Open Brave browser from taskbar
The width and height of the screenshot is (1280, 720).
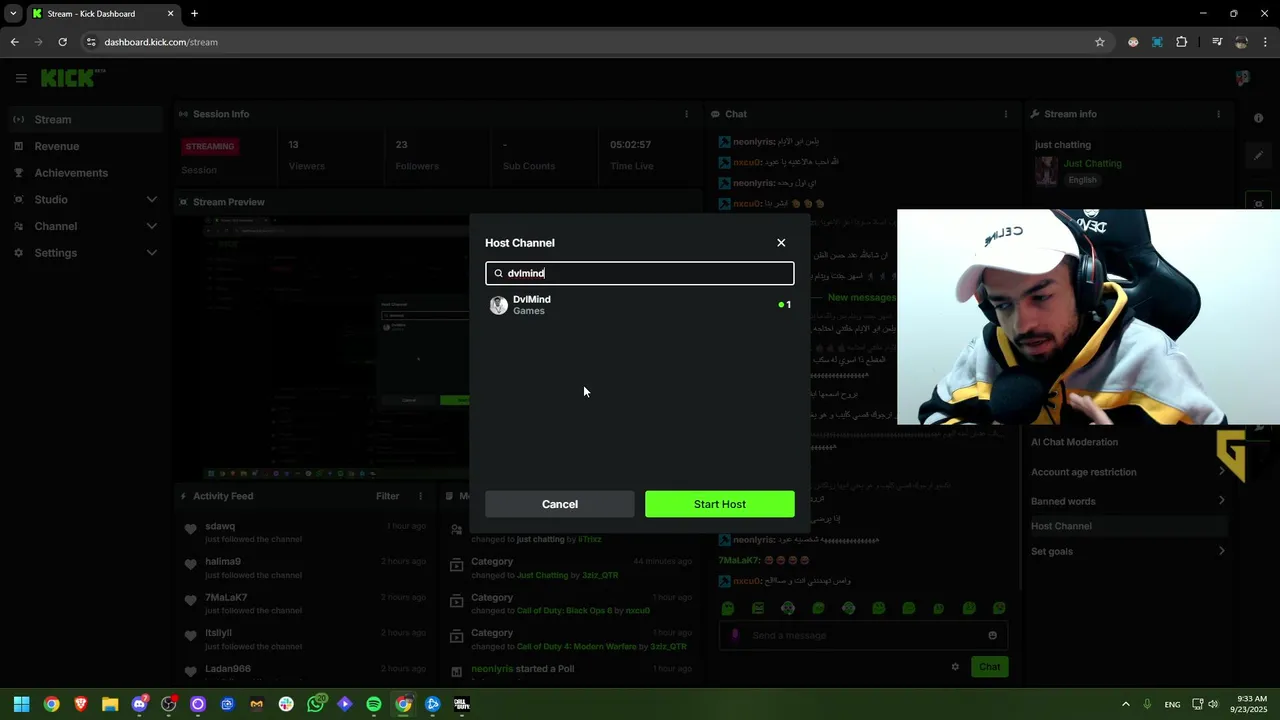click(x=81, y=704)
